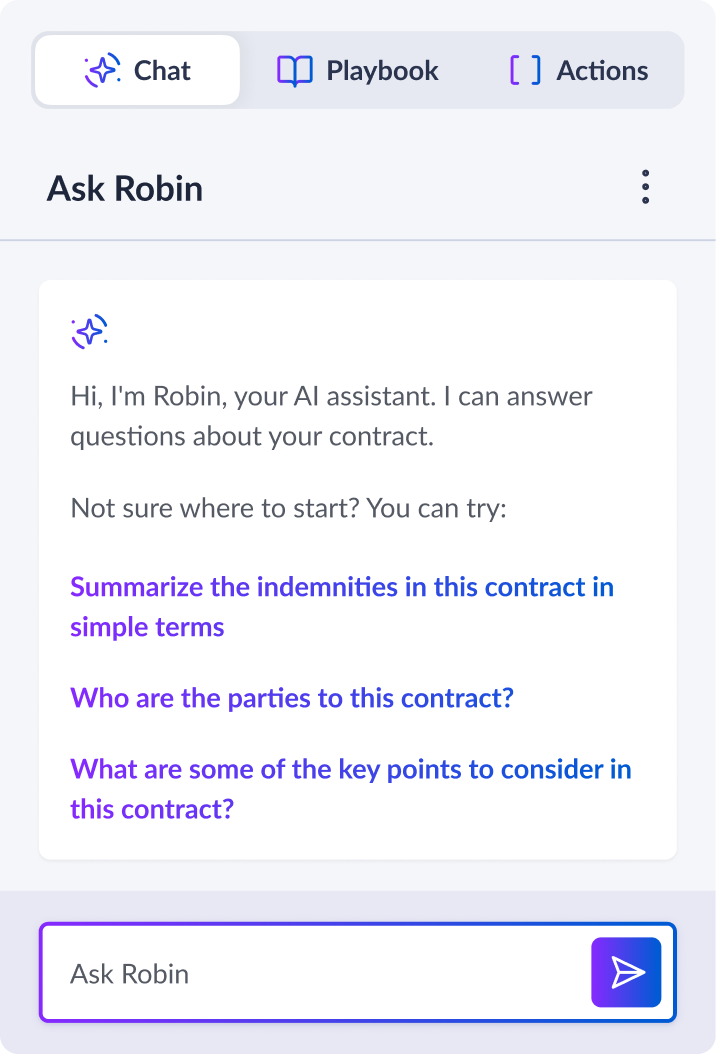Click Robin's sparkle avatar in the message
This screenshot has height=1055, width=716.
click(x=89, y=332)
